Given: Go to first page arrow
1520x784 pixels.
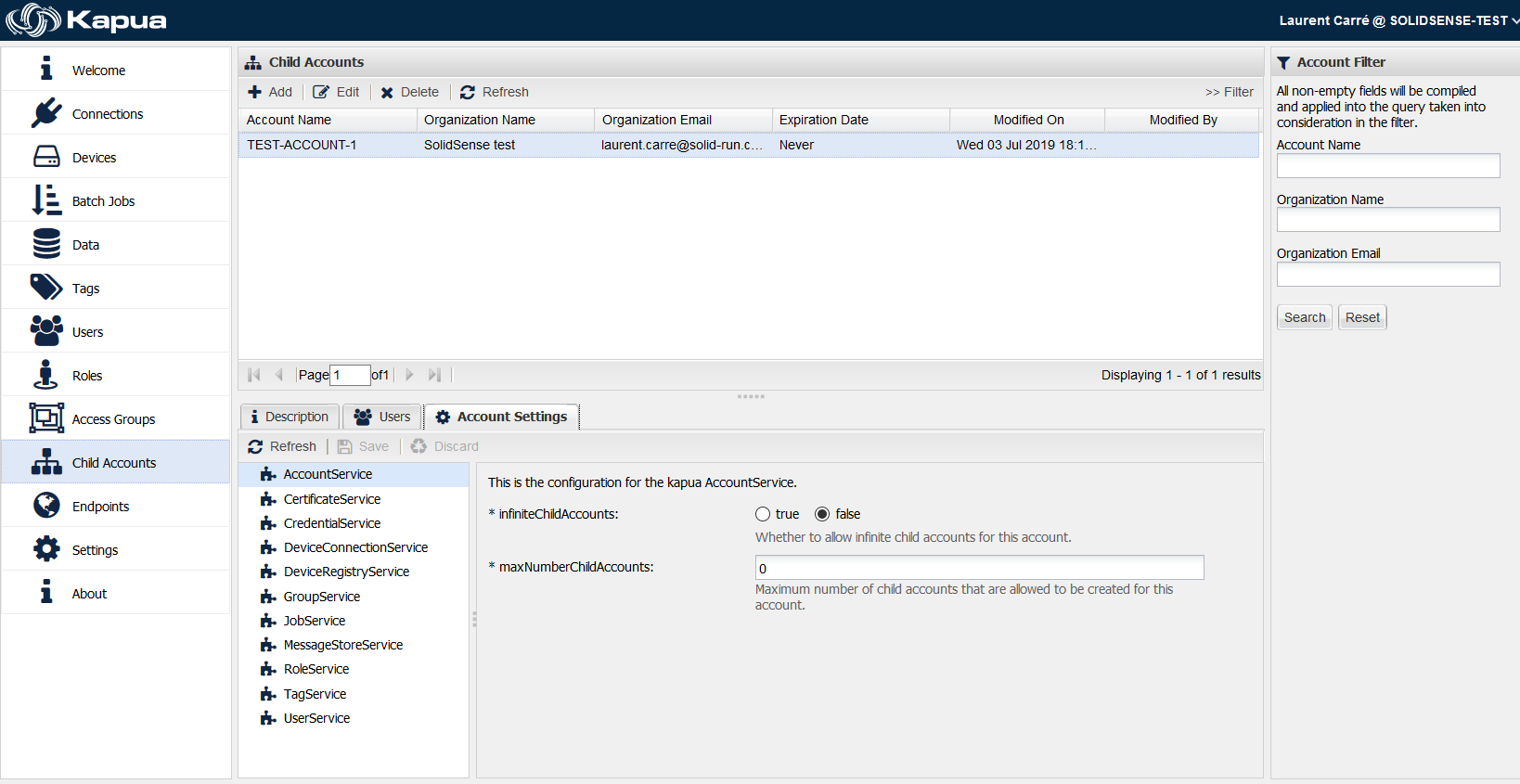Looking at the screenshot, I should (x=254, y=375).
